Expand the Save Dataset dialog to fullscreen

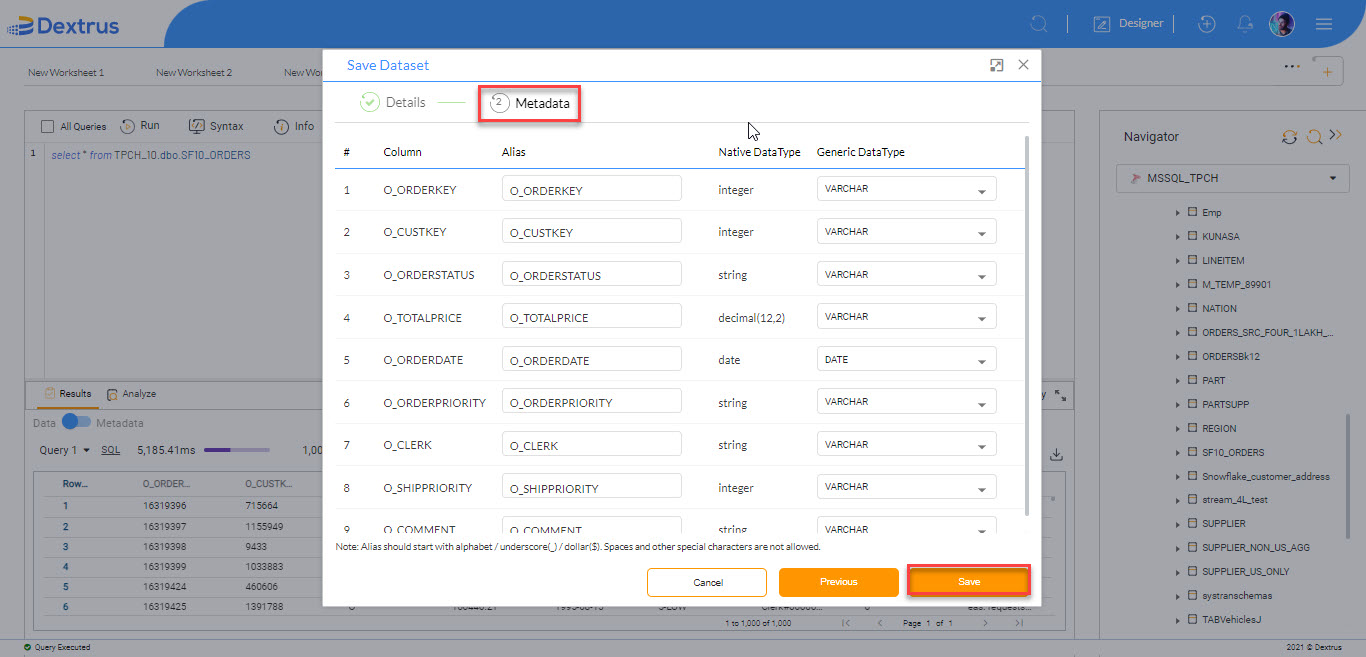996,65
